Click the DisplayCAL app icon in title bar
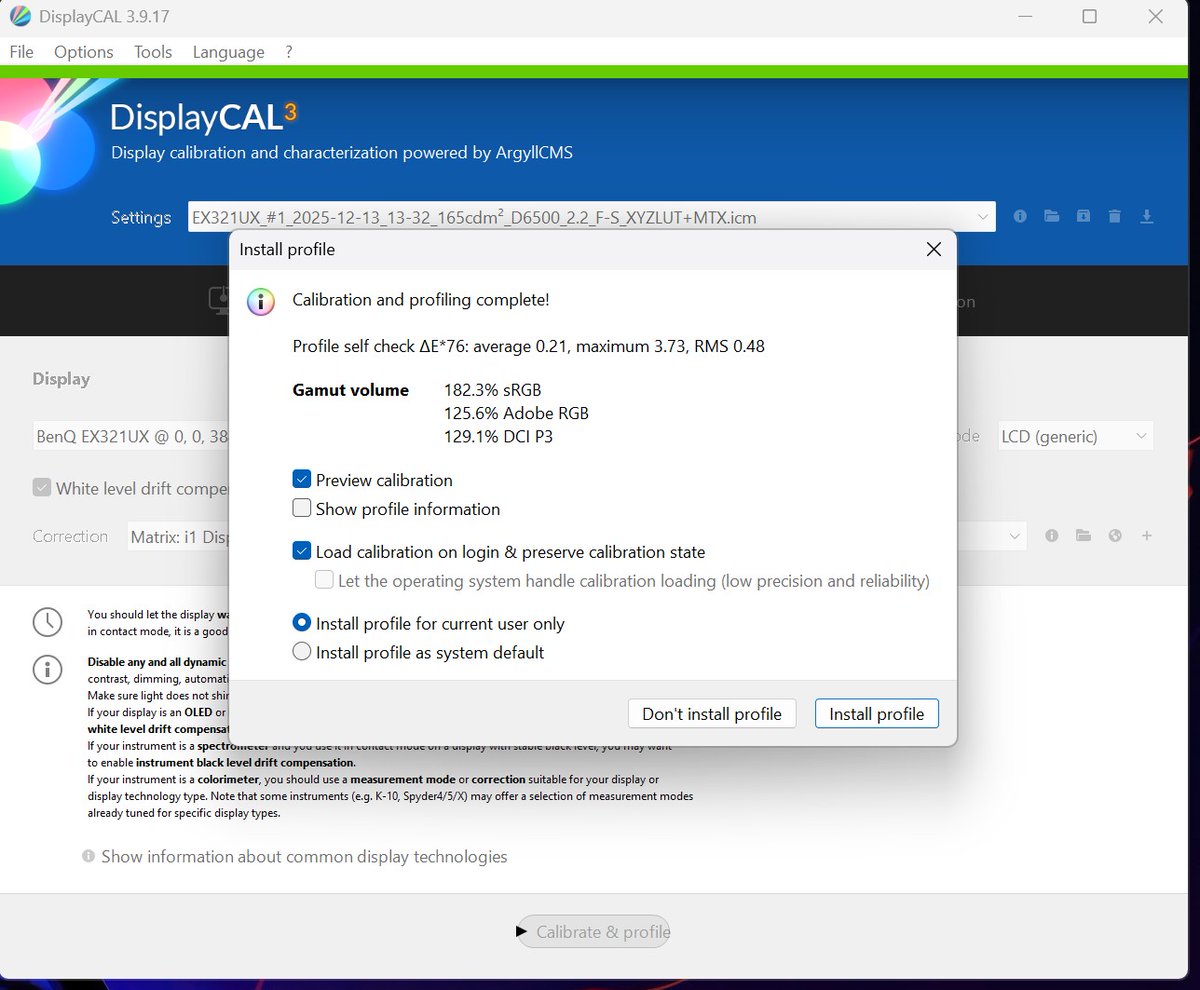Viewport: 1200px width, 990px height. point(20,16)
